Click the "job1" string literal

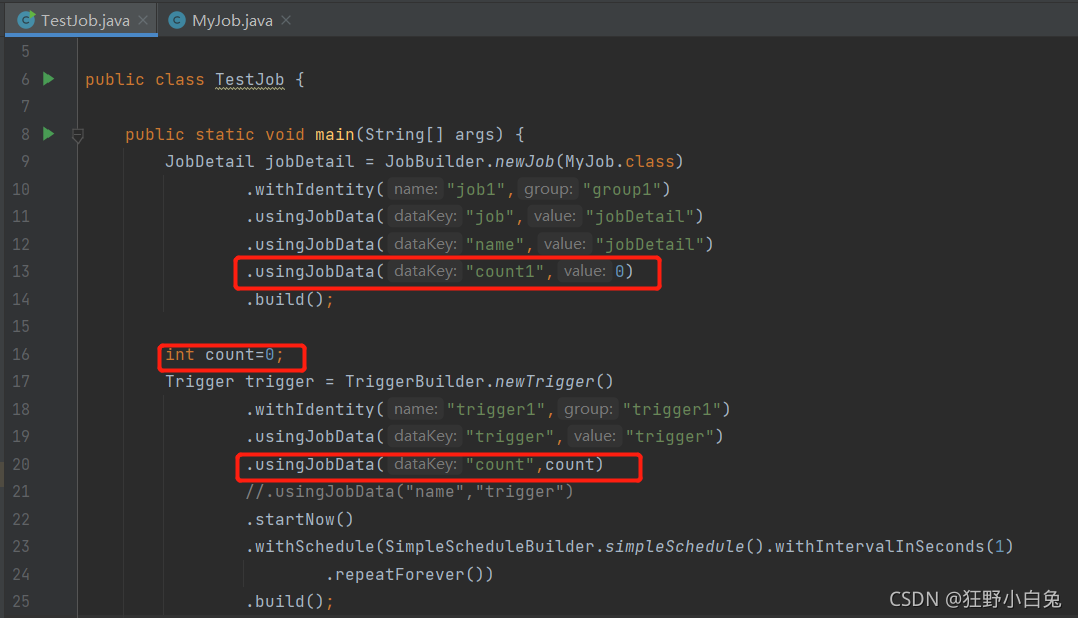(476, 189)
